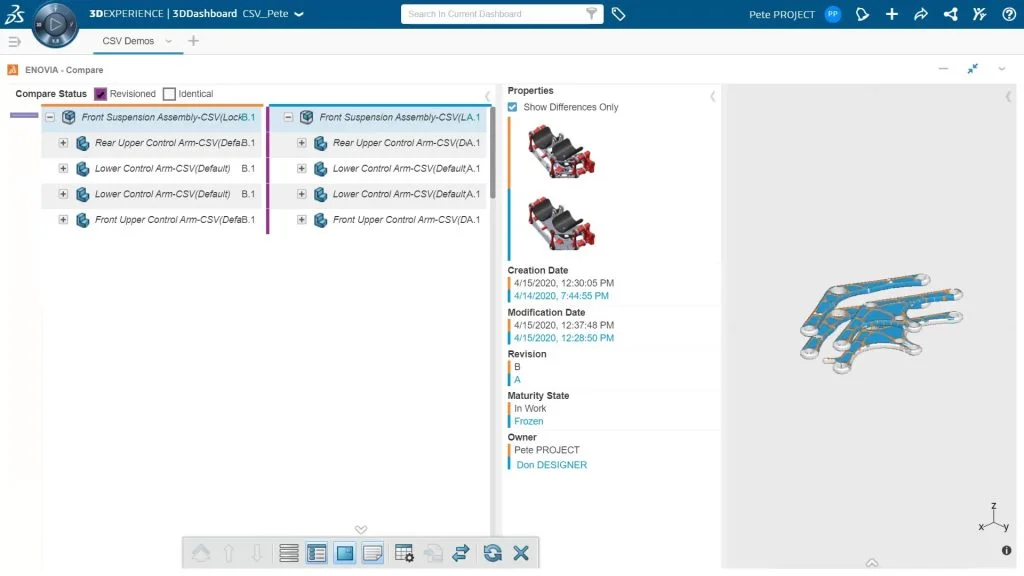This screenshot has height=576, width=1024.
Task: Switch to the CSV Demos tab
Action: pos(127,41)
